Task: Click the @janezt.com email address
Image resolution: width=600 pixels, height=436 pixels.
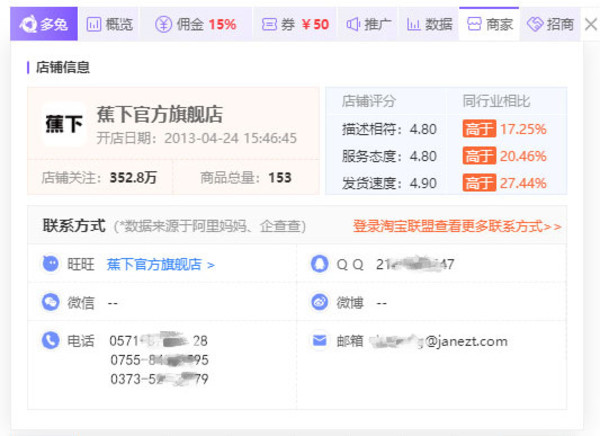Action: click(x=439, y=341)
